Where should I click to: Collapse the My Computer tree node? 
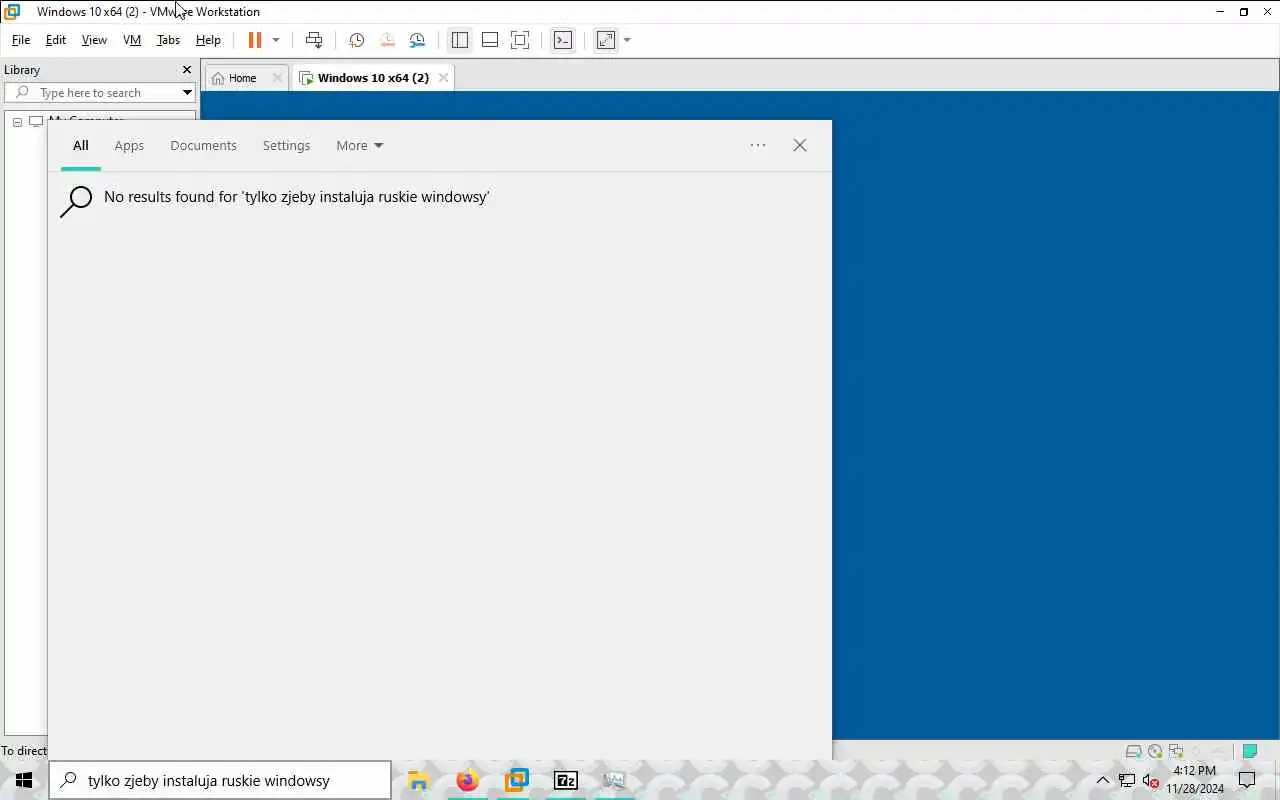tap(17, 122)
